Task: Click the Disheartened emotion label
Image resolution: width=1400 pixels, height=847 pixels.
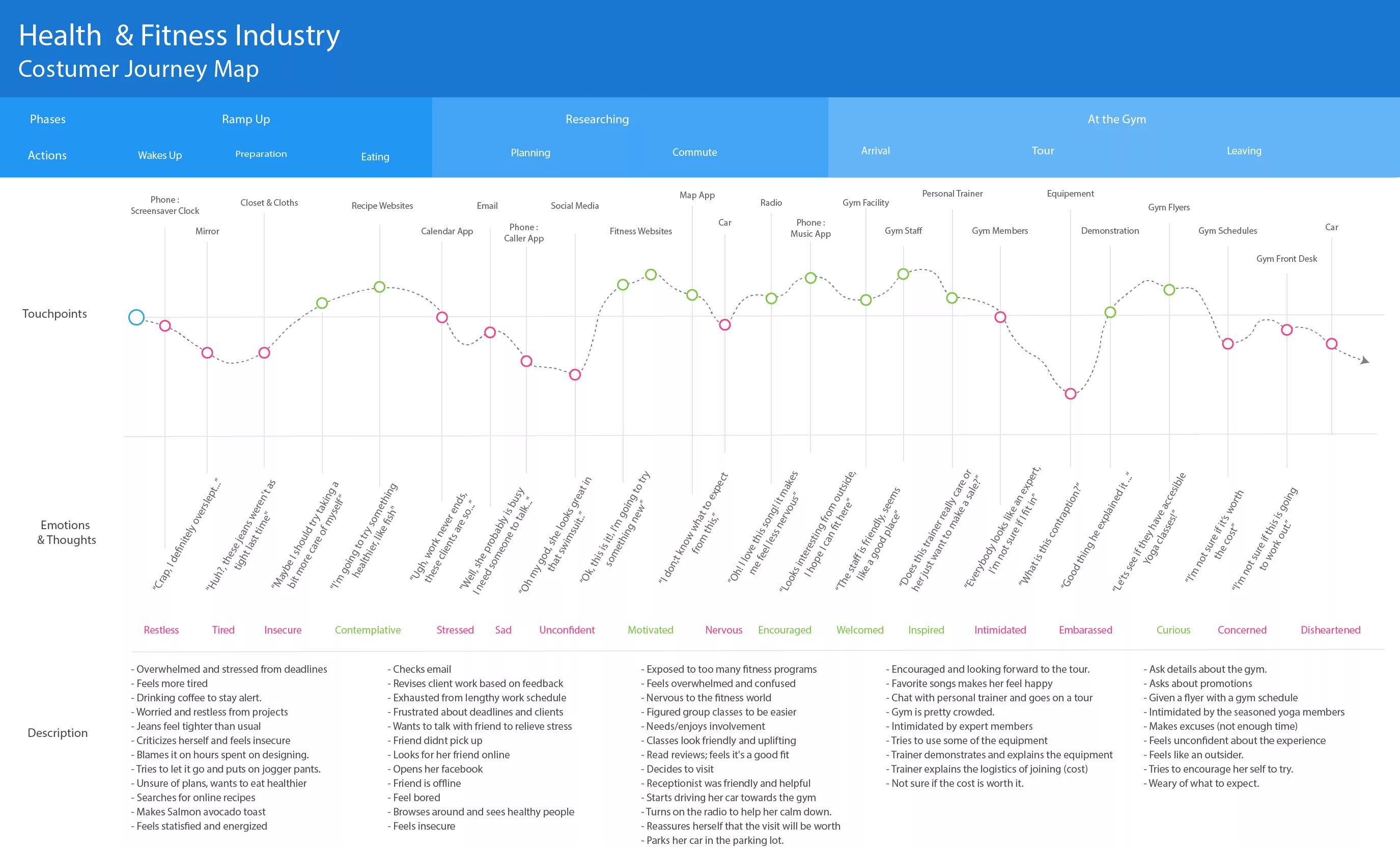Action: pyautogui.click(x=1330, y=630)
